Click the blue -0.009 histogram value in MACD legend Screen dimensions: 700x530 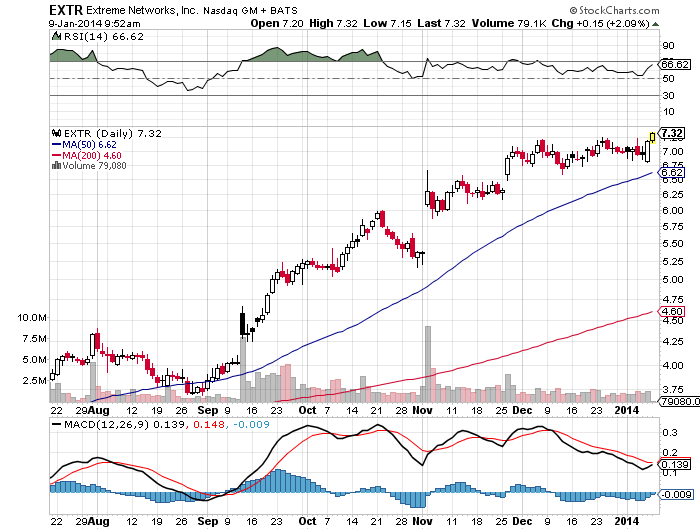coord(251,424)
